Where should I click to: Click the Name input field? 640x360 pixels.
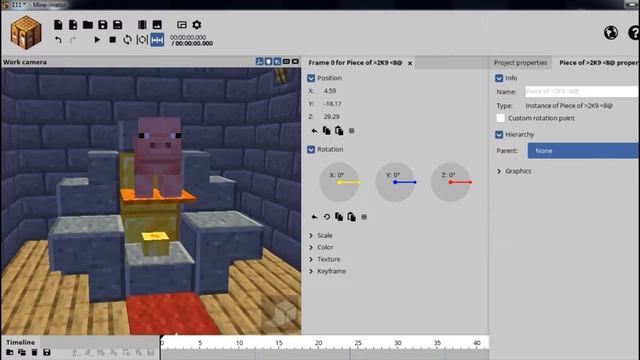click(x=582, y=91)
